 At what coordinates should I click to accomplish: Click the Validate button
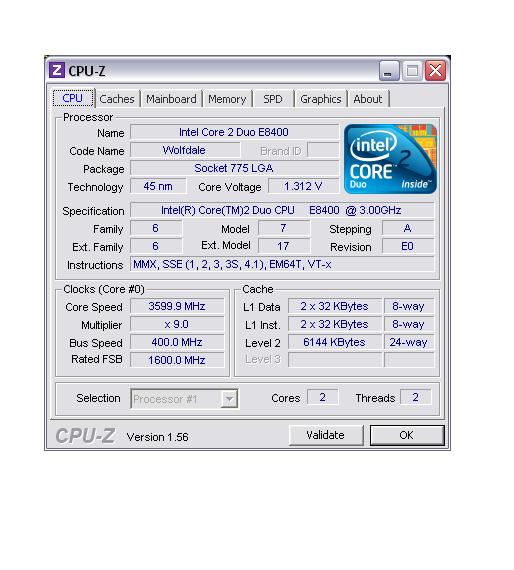[326, 435]
